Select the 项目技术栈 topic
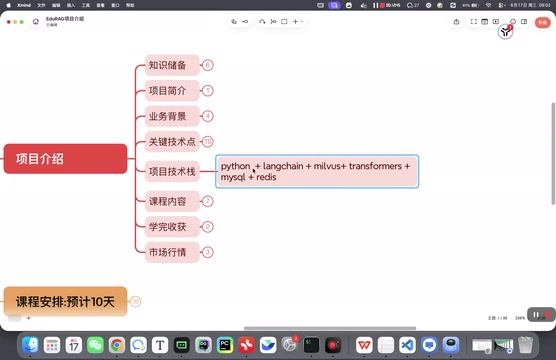Screen dimensions: 556x360 172,172
